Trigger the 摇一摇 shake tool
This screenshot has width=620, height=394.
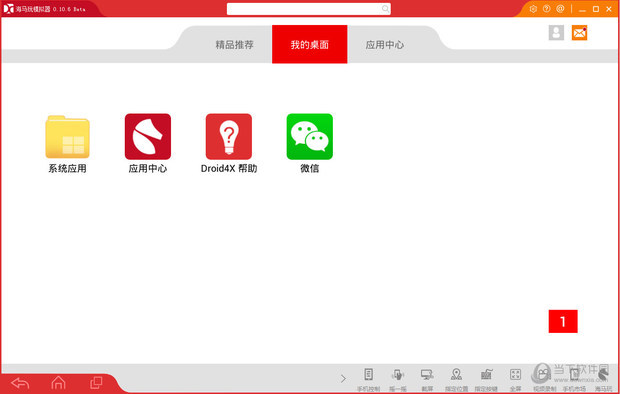[x=398, y=379]
